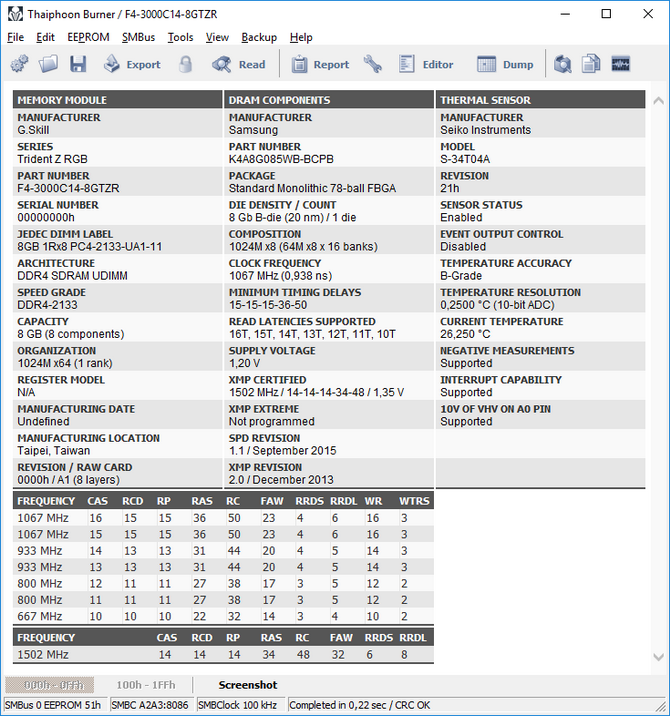The width and height of the screenshot is (670, 716).
Task: Open the Backup menu
Action: point(259,37)
